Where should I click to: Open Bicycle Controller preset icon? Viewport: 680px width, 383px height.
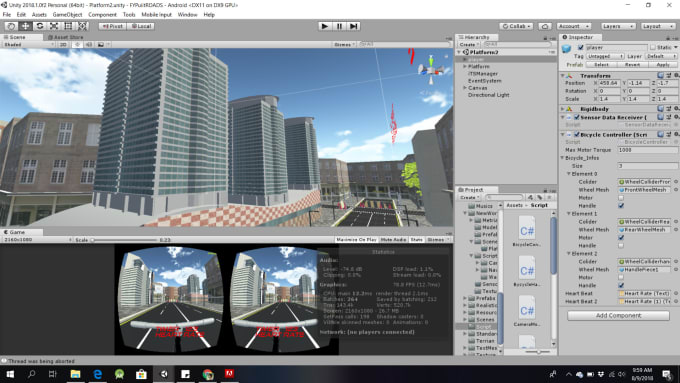[x=669, y=134]
